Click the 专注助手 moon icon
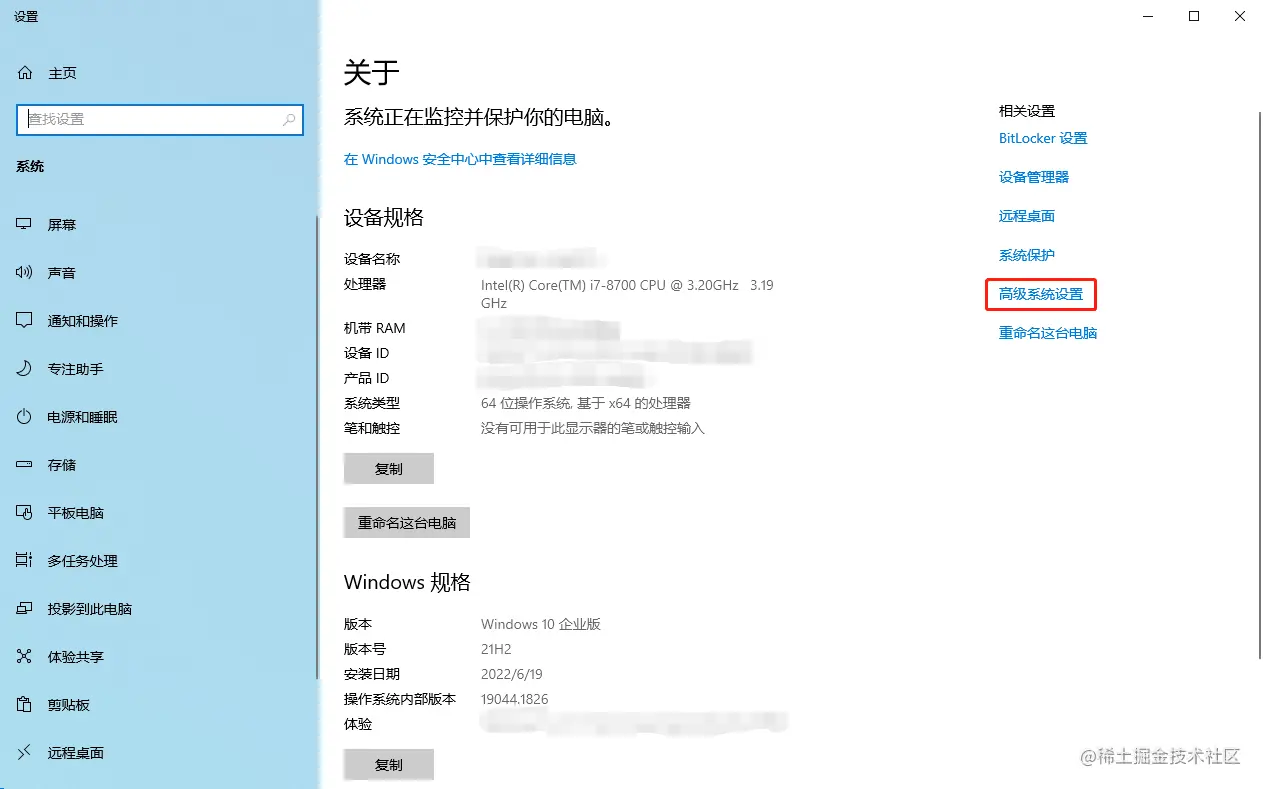Viewport: 1263px width, 789px height. (x=25, y=369)
